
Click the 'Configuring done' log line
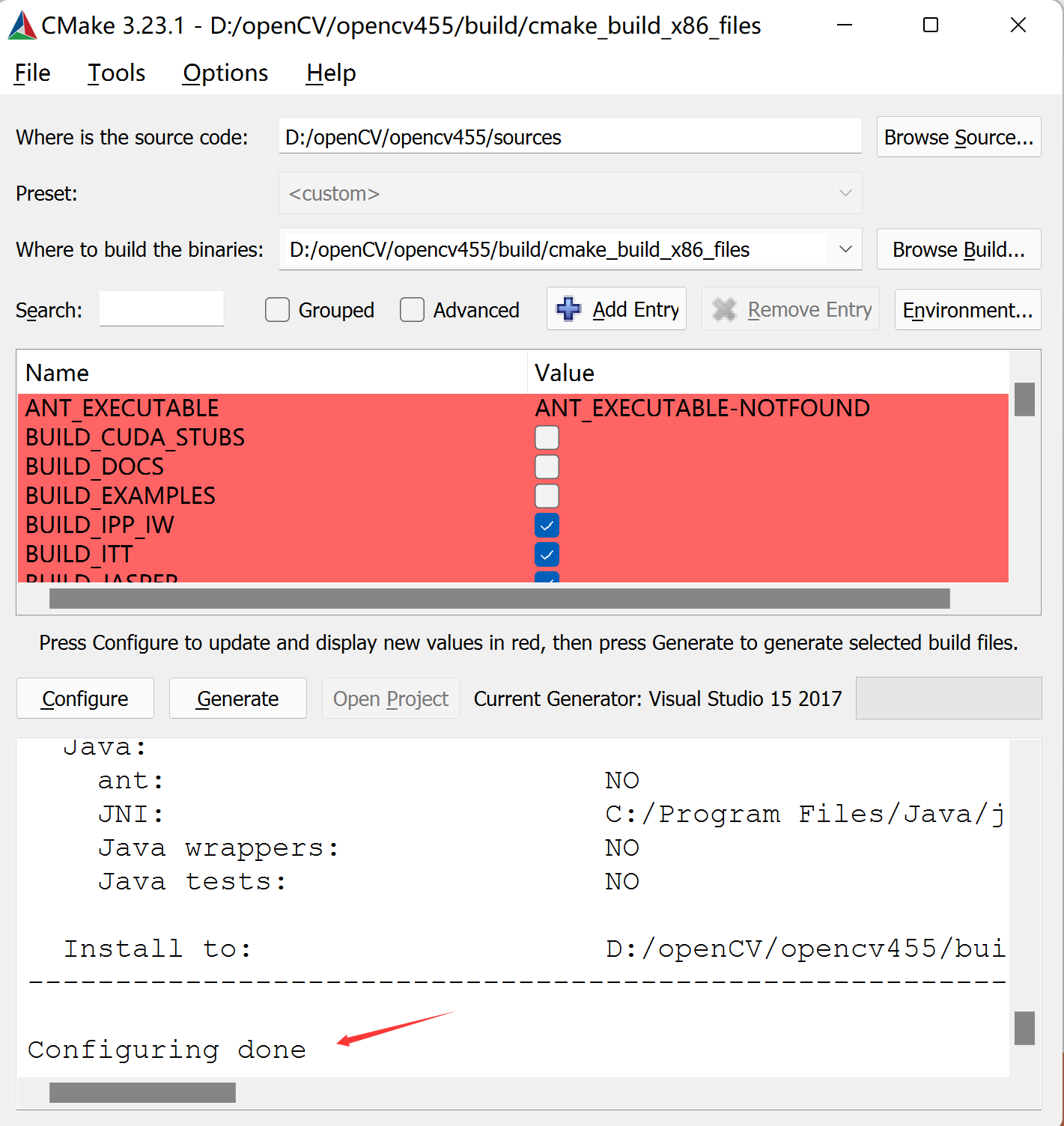tap(167, 1050)
